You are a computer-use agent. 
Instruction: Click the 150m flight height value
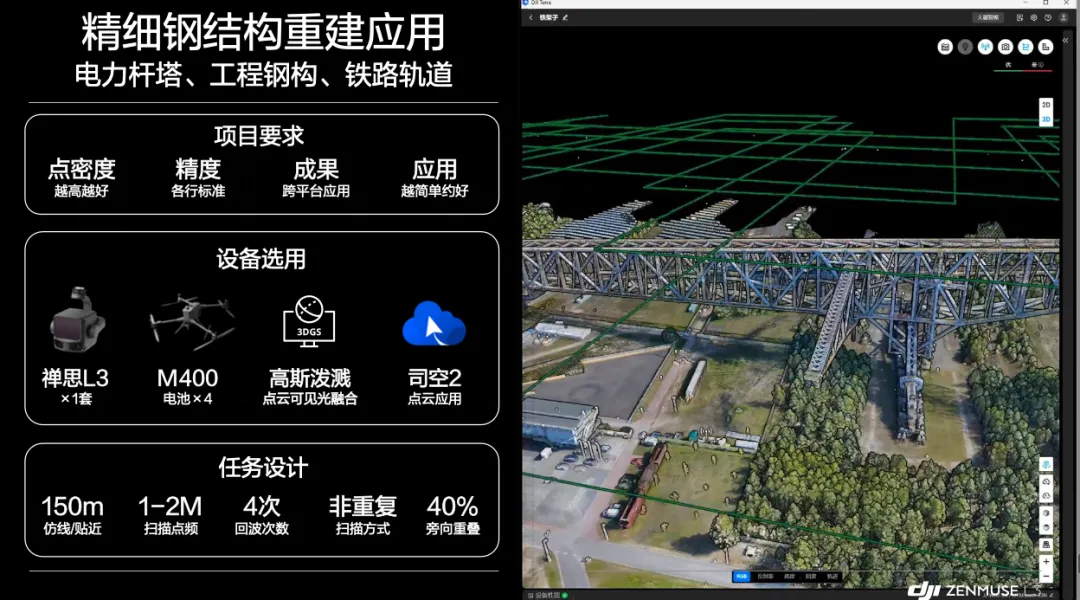point(72,506)
